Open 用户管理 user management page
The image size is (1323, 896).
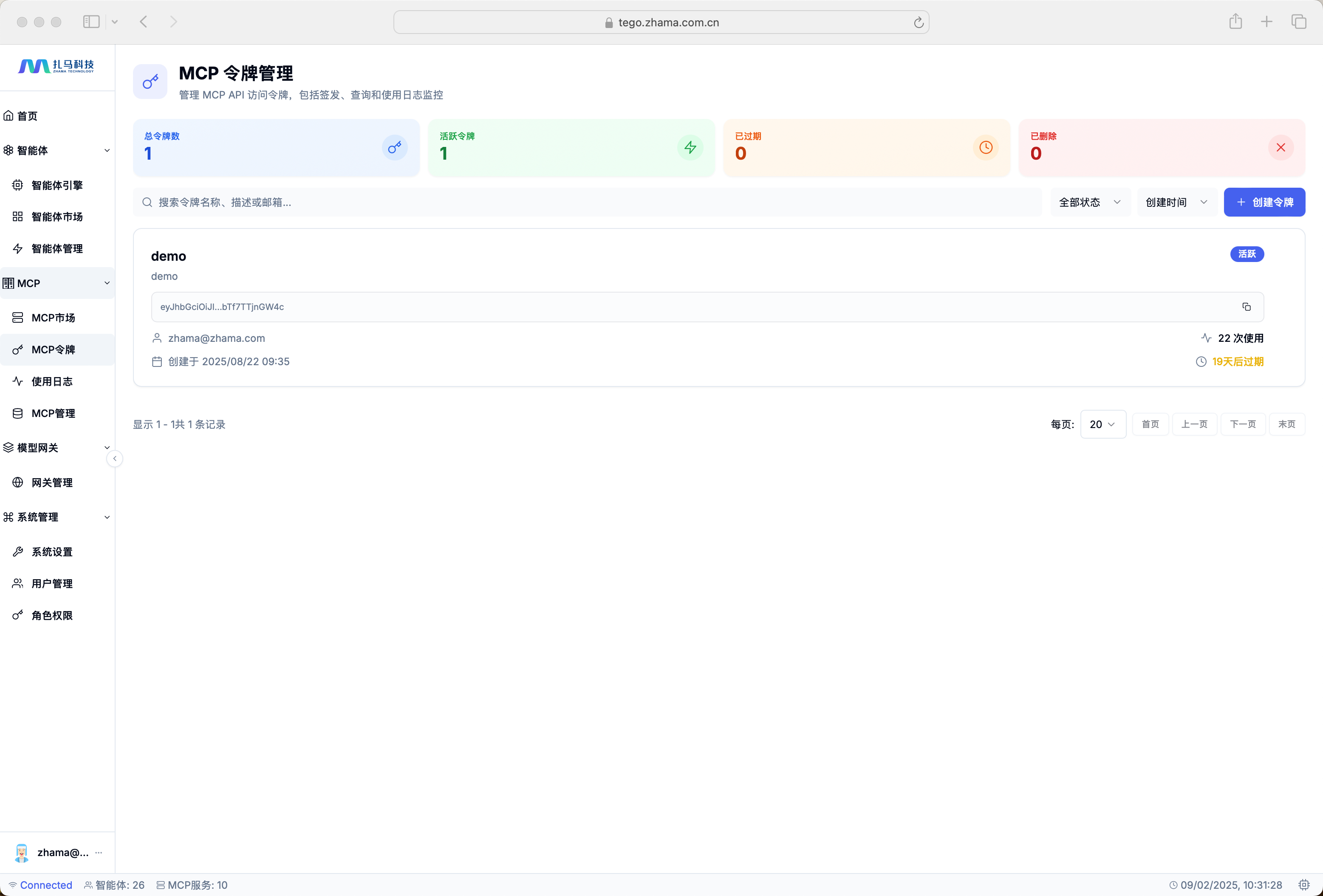(x=52, y=583)
